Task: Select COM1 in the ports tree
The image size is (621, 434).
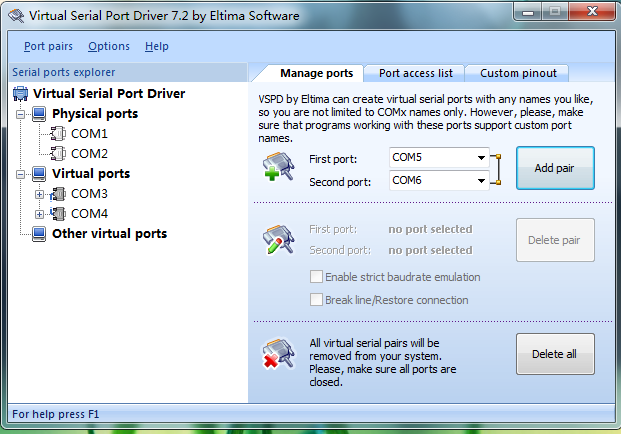Action: click(x=89, y=134)
